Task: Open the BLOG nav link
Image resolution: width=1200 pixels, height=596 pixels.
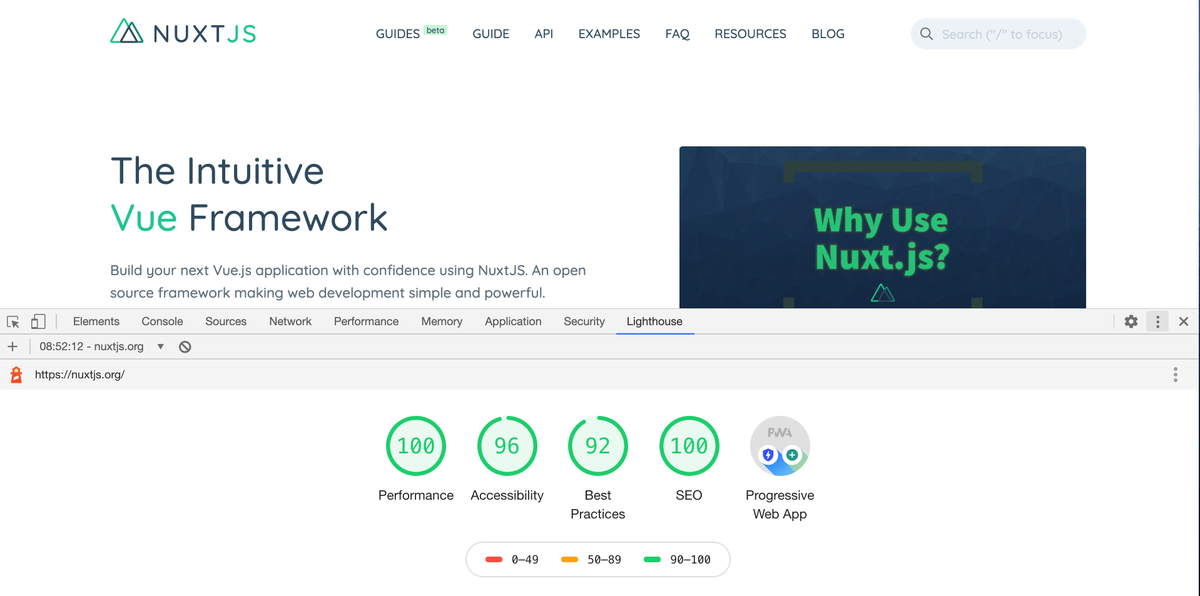Action: 828,34
